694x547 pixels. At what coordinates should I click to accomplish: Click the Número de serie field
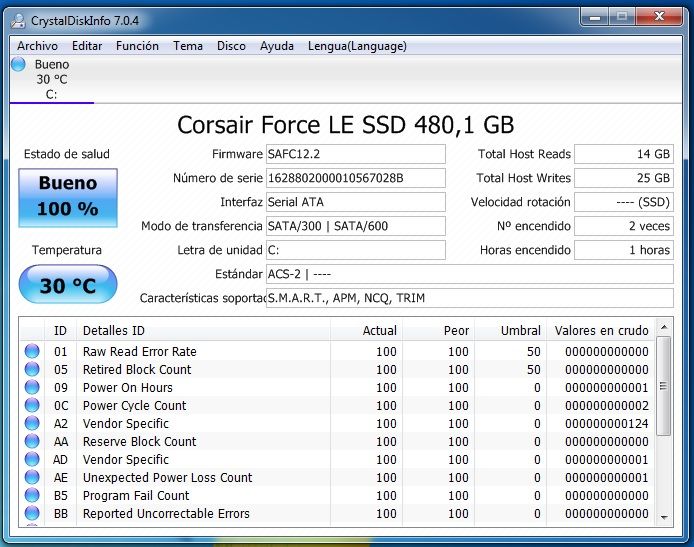click(355, 178)
